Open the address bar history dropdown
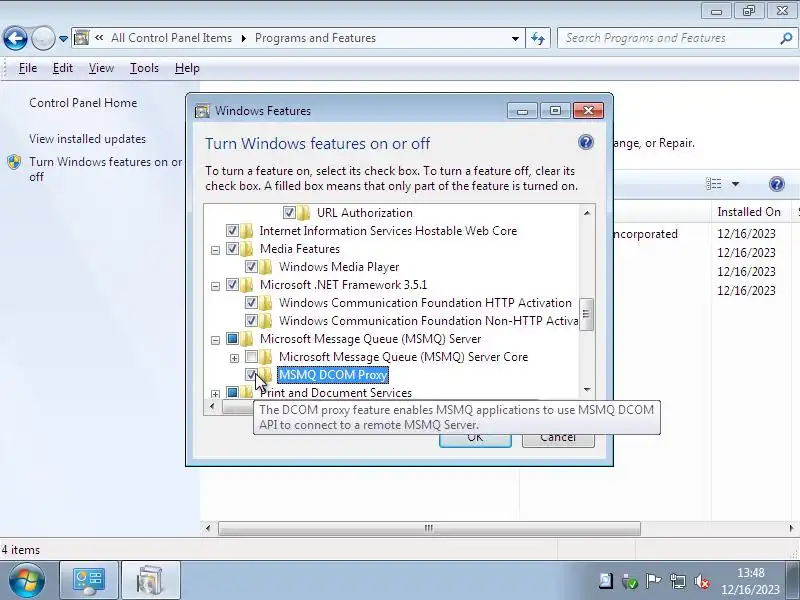This screenshot has width=800, height=600. [x=515, y=39]
